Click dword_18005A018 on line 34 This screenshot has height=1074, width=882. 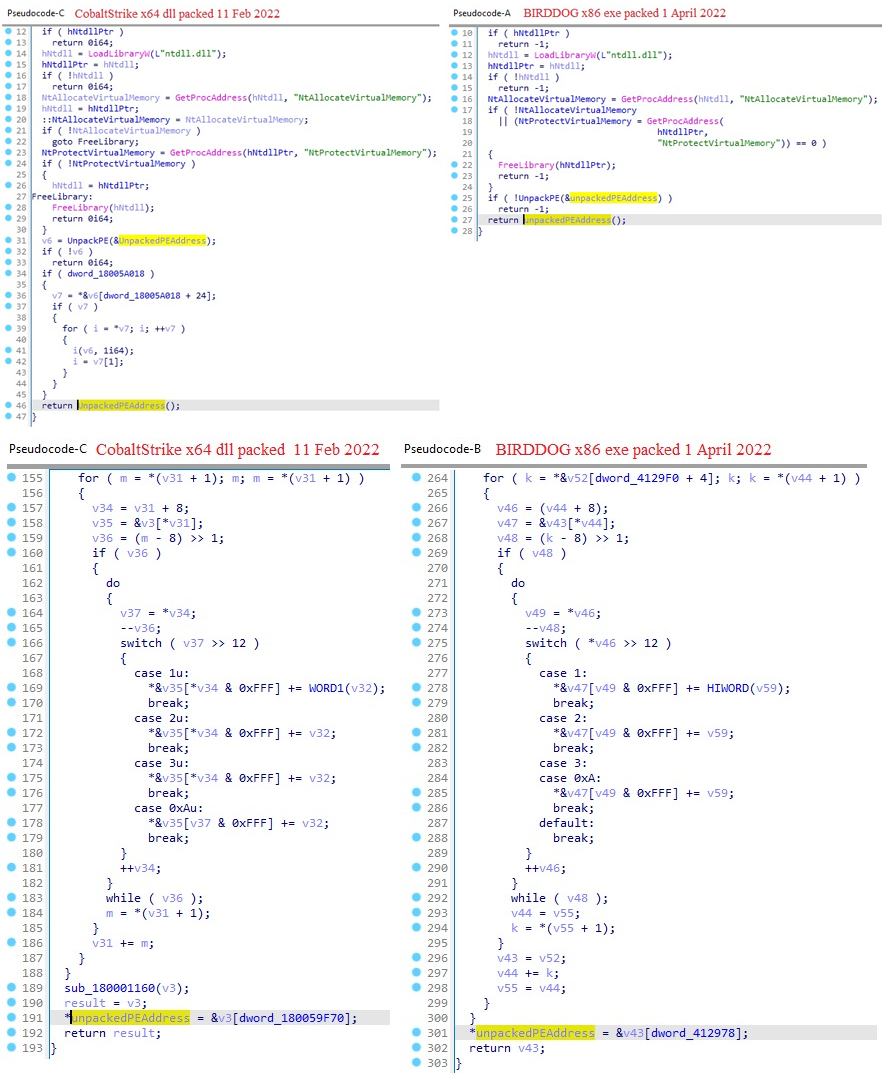point(106,273)
